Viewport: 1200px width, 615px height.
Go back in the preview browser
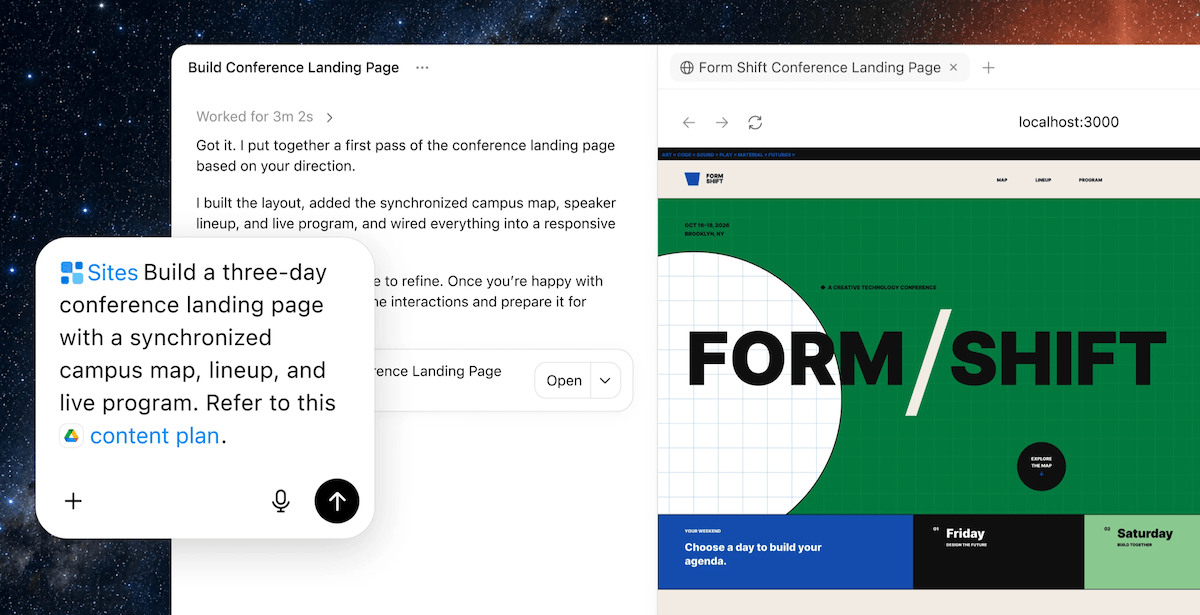[x=689, y=122]
